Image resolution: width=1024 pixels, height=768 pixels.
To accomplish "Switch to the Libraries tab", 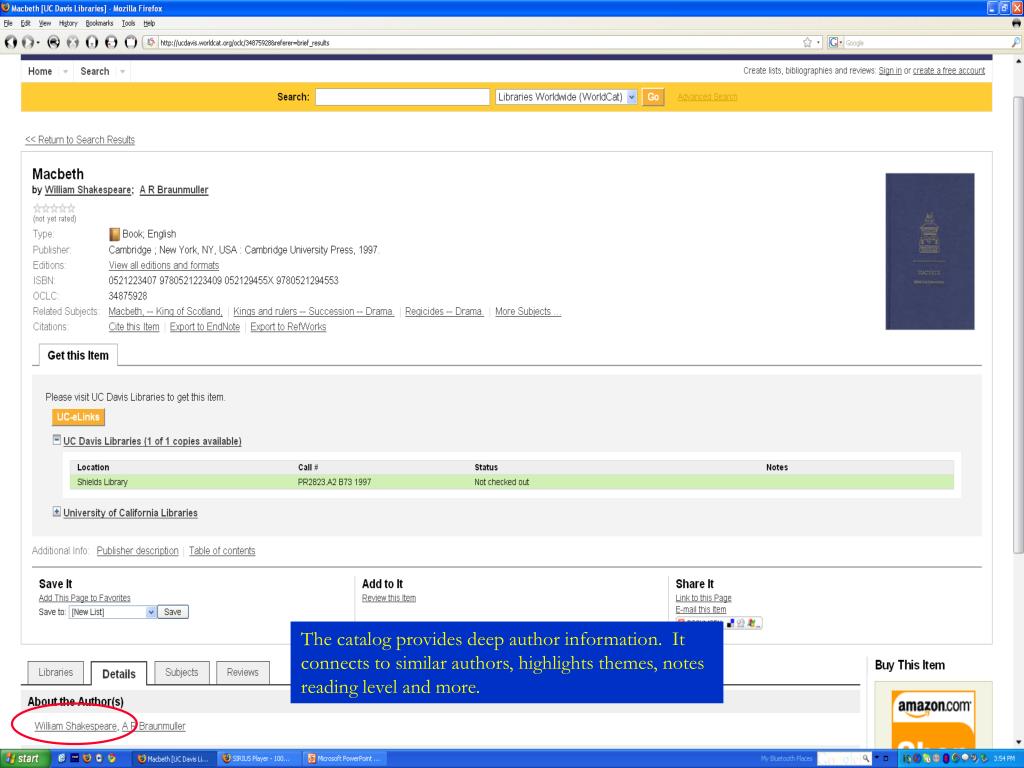I will pyautogui.click(x=56, y=672).
